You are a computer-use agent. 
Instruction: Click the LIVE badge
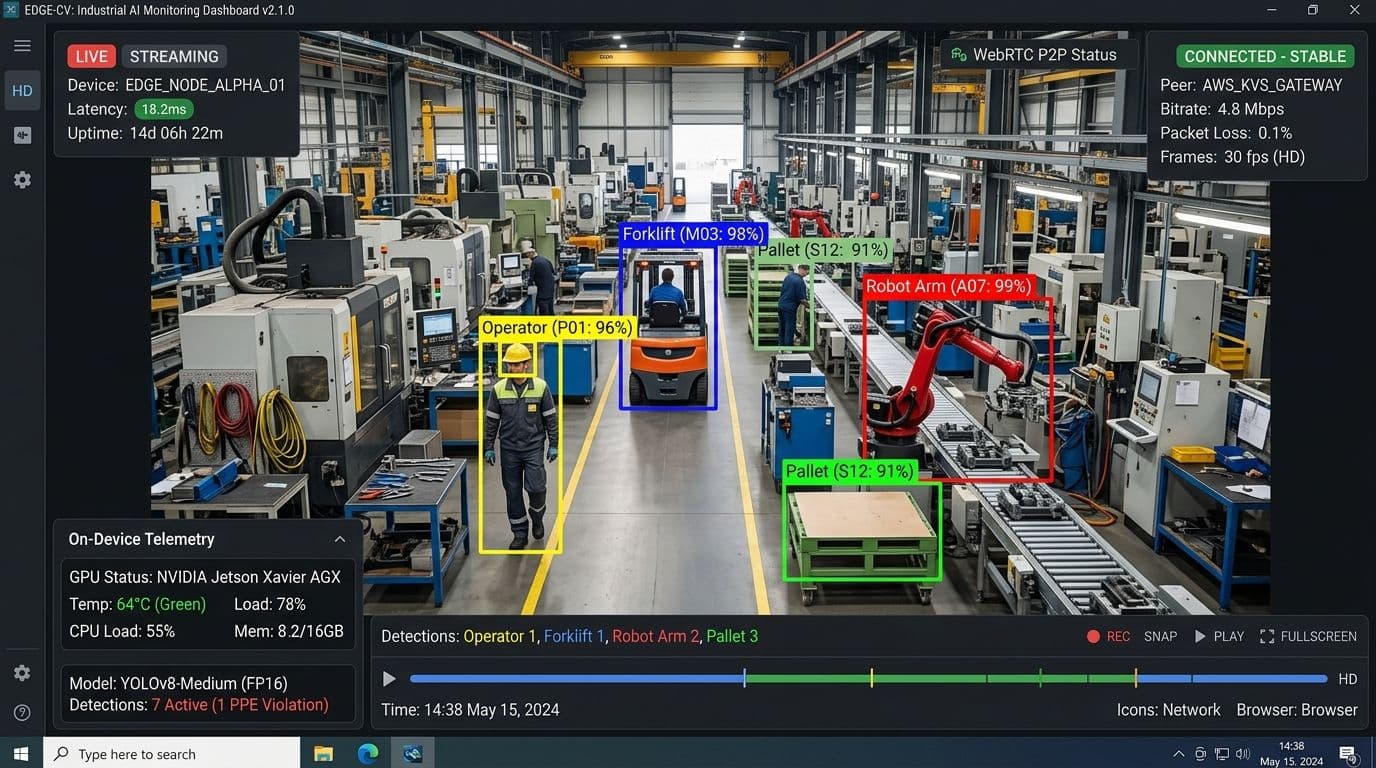coord(92,57)
